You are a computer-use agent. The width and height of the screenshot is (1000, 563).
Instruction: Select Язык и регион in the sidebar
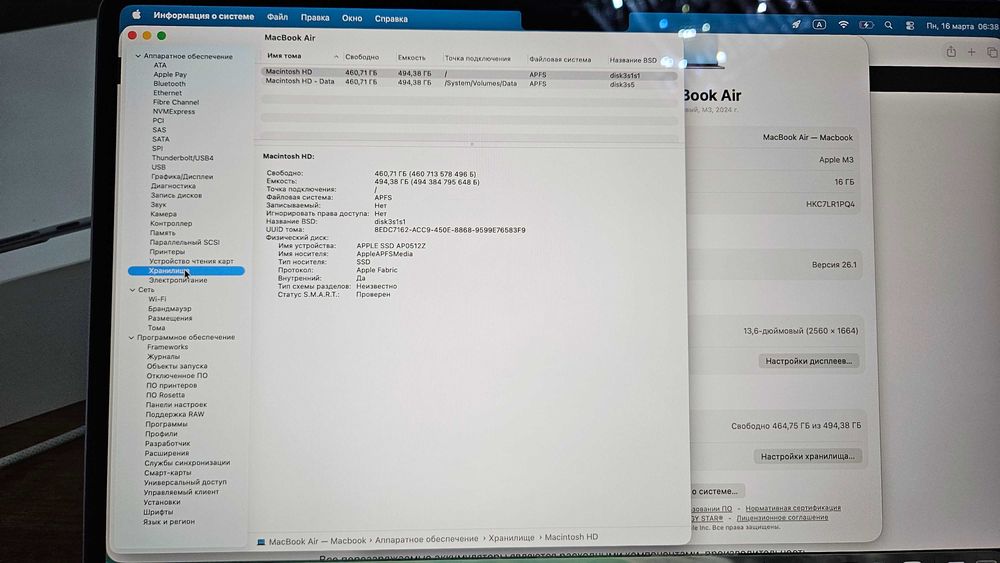click(169, 522)
